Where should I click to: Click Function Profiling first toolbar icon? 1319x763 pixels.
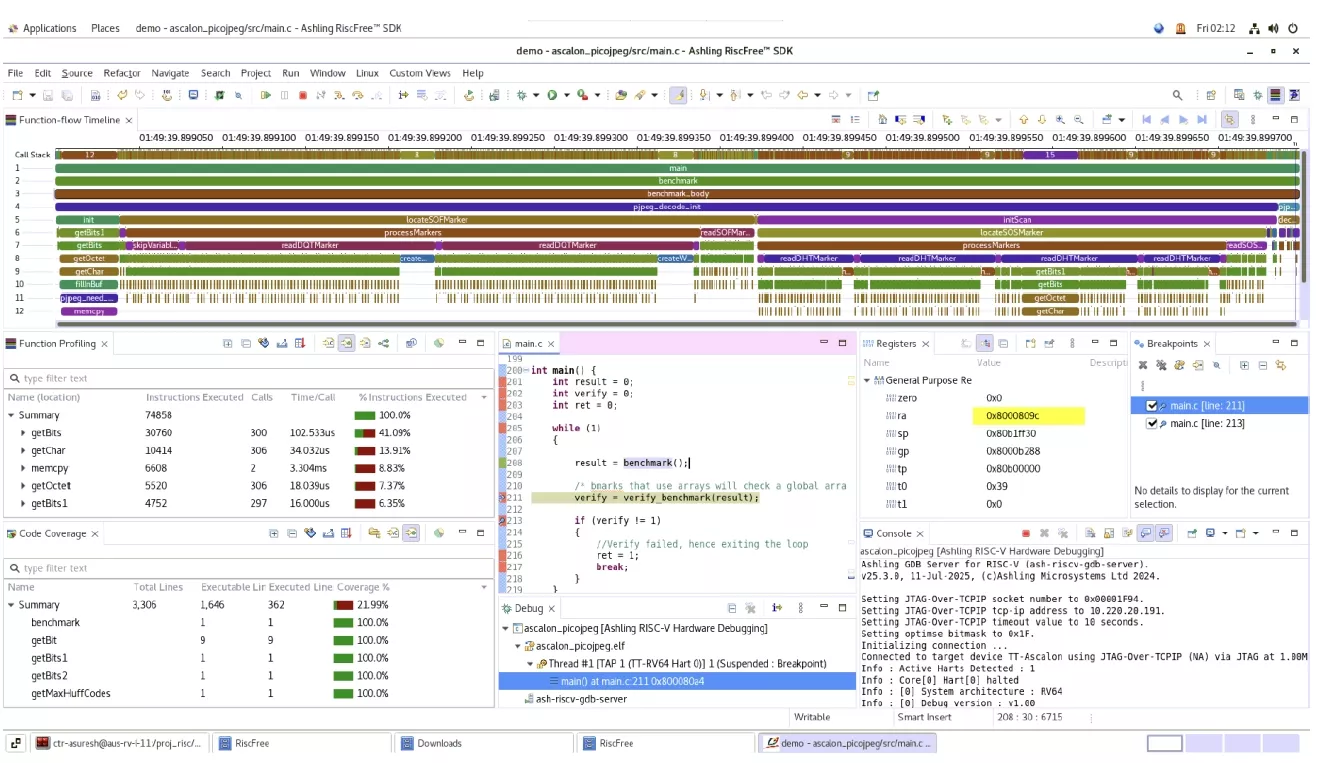[228, 343]
